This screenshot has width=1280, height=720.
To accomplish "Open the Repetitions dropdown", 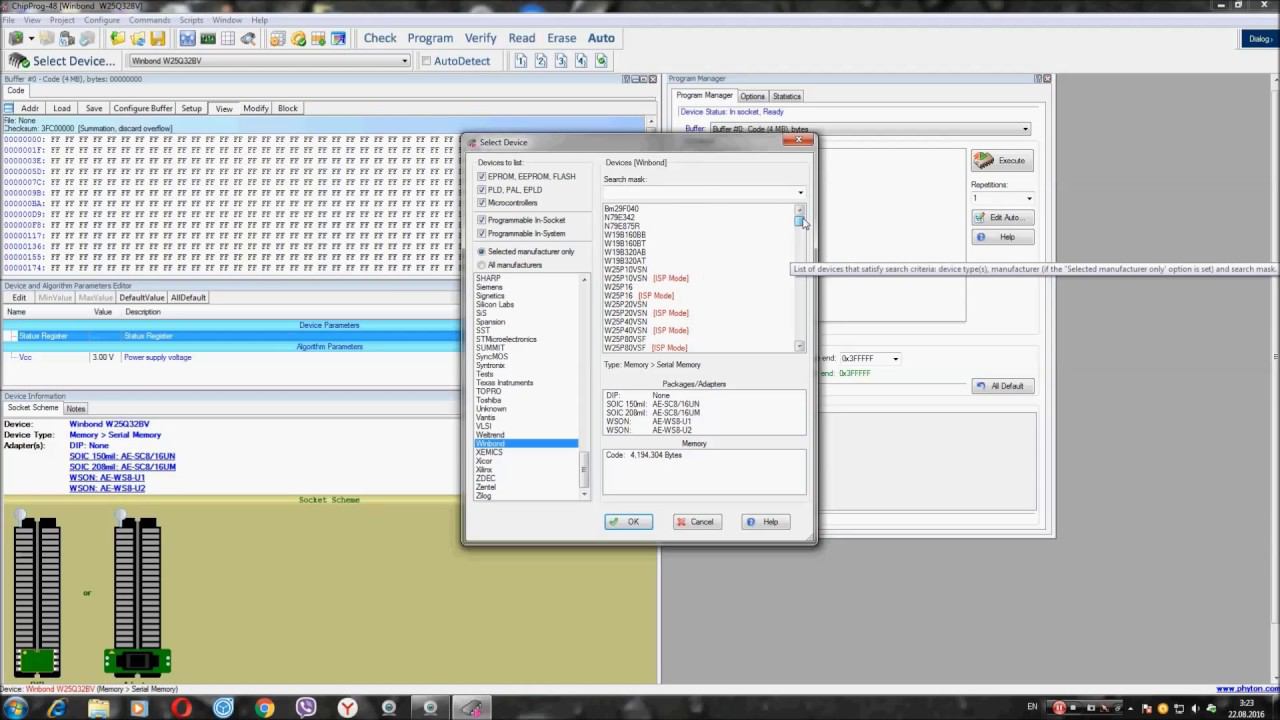I will [1029, 198].
